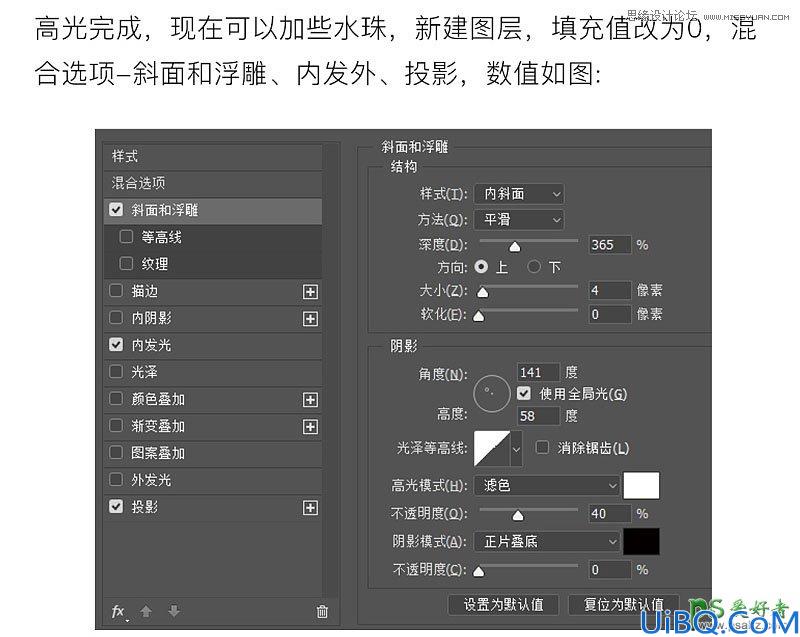Enable the 内阴影 checkbox
The image size is (800, 637).
click(x=116, y=318)
